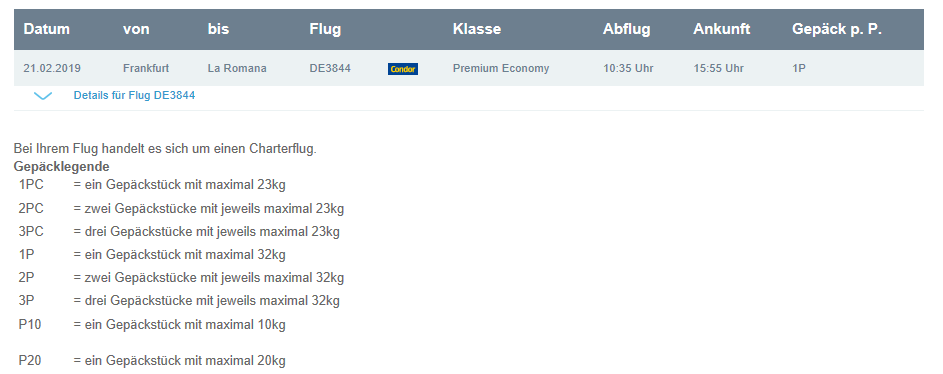This screenshot has height=374, width=943.
Task: Open Details für Flug DE3844 link
Action: click(134, 96)
